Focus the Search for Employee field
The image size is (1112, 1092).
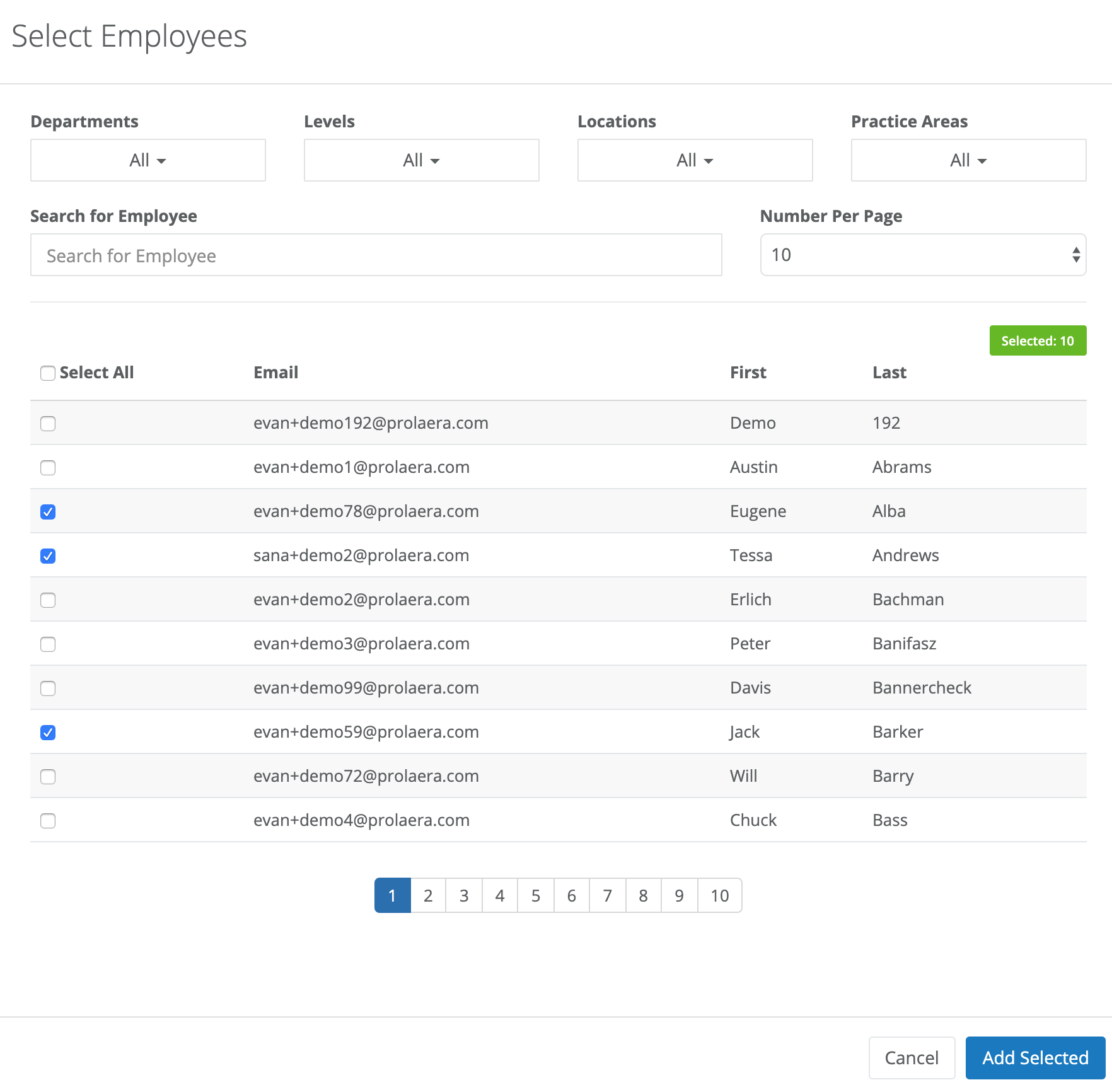point(376,255)
